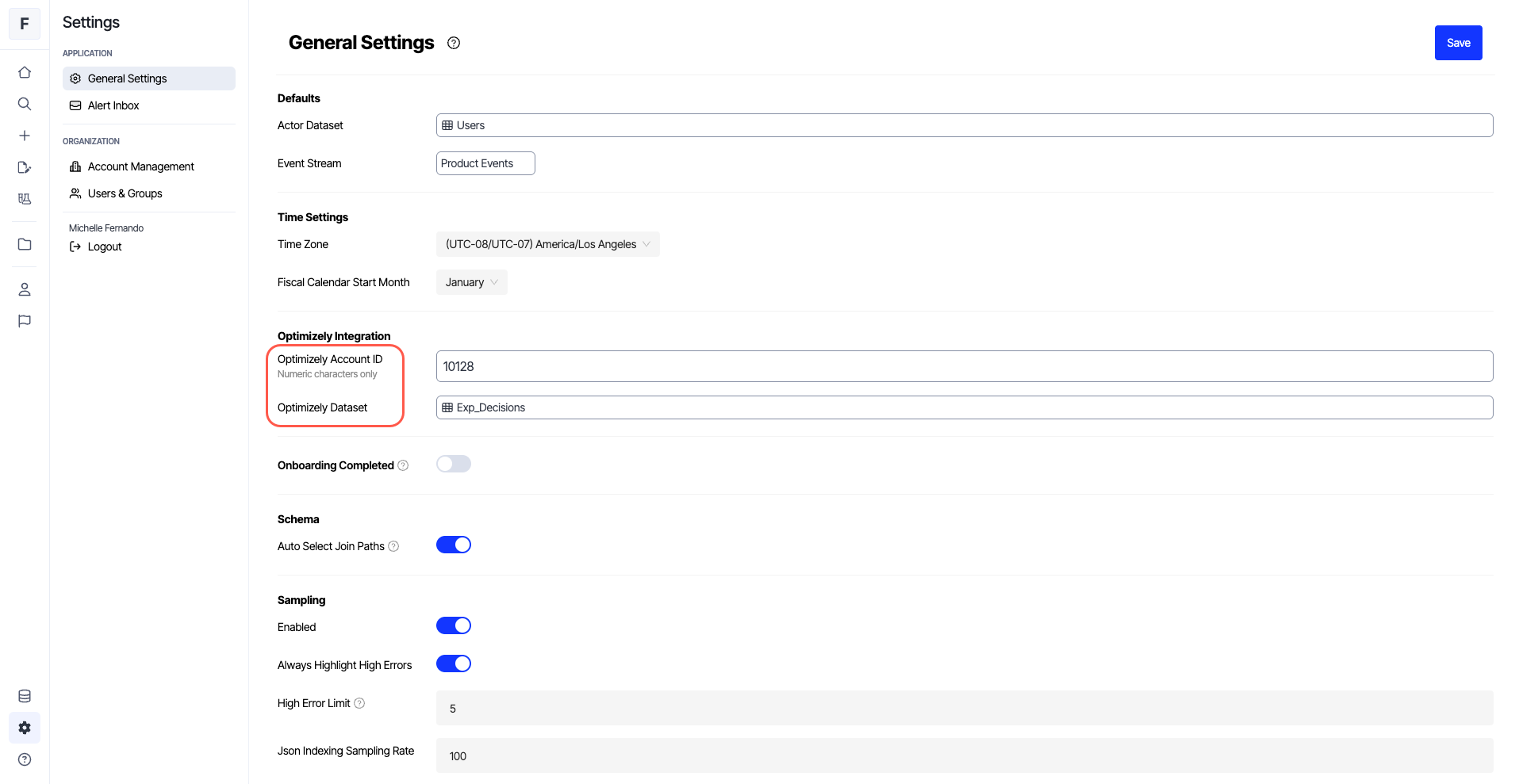Click the plus icon to create new
Image resolution: width=1519 pixels, height=784 pixels.
(x=25, y=136)
